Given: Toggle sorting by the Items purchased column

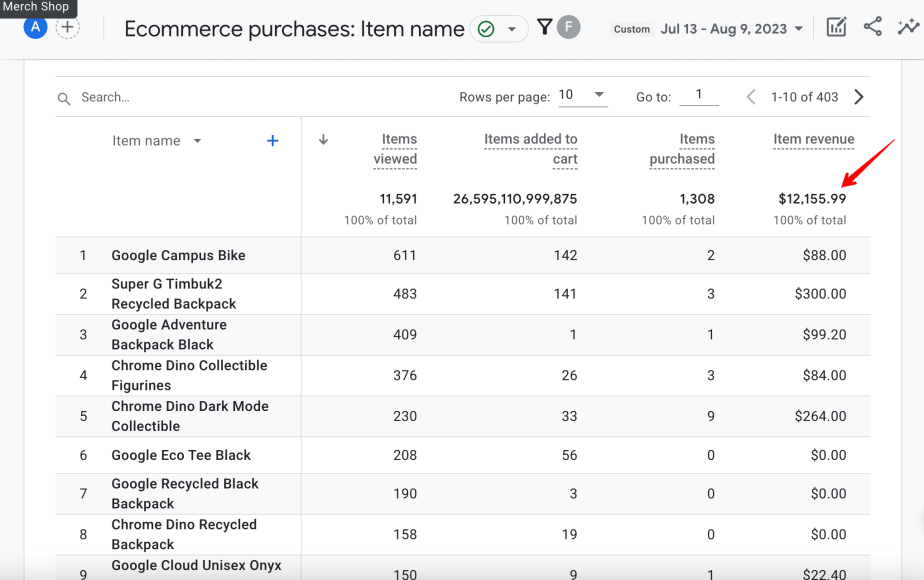Looking at the screenshot, I should click(x=682, y=149).
